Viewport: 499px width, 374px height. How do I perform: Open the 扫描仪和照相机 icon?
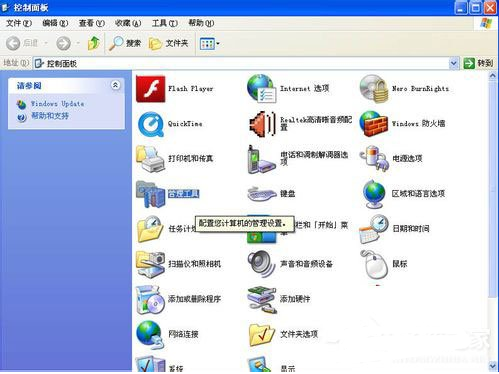[x=151, y=264]
